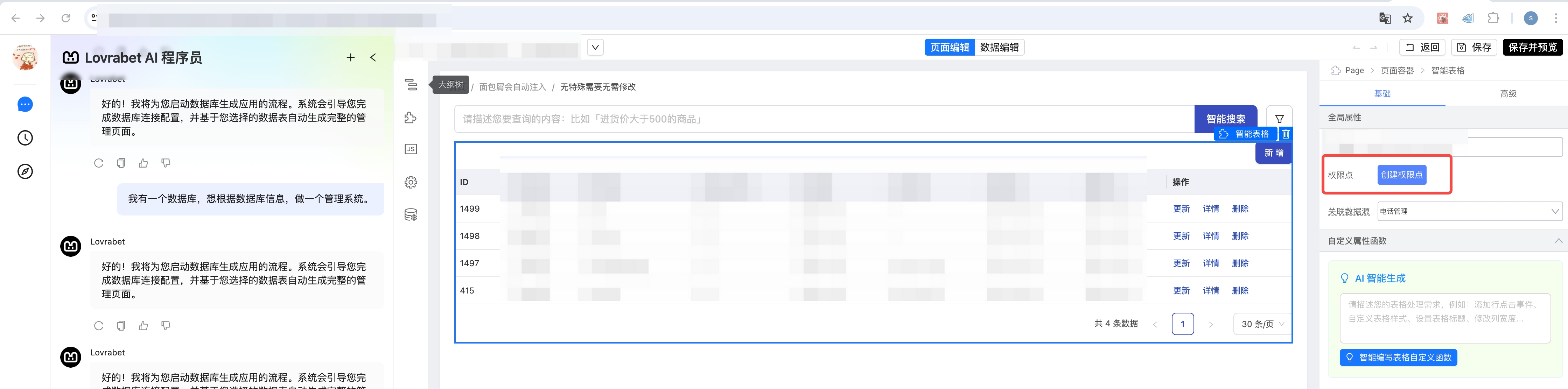Click 删除 for row 1497

coord(1240,264)
